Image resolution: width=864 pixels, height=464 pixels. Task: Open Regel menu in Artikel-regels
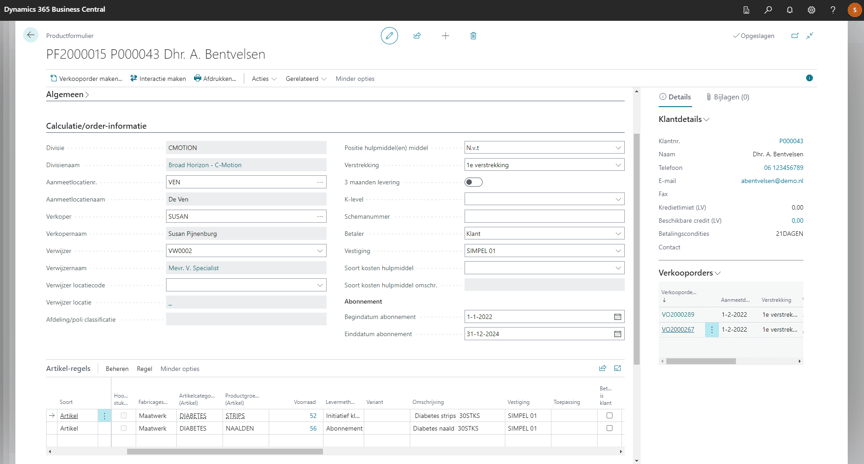(x=144, y=369)
